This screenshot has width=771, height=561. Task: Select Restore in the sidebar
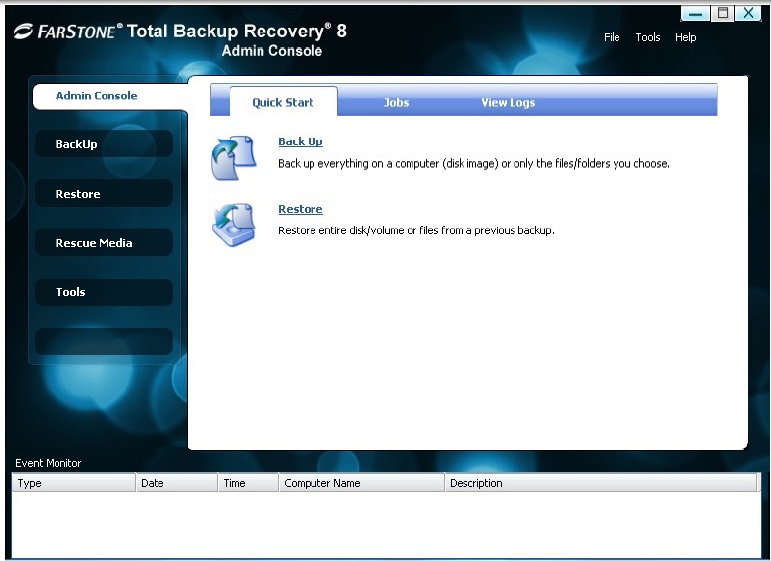(104, 194)
